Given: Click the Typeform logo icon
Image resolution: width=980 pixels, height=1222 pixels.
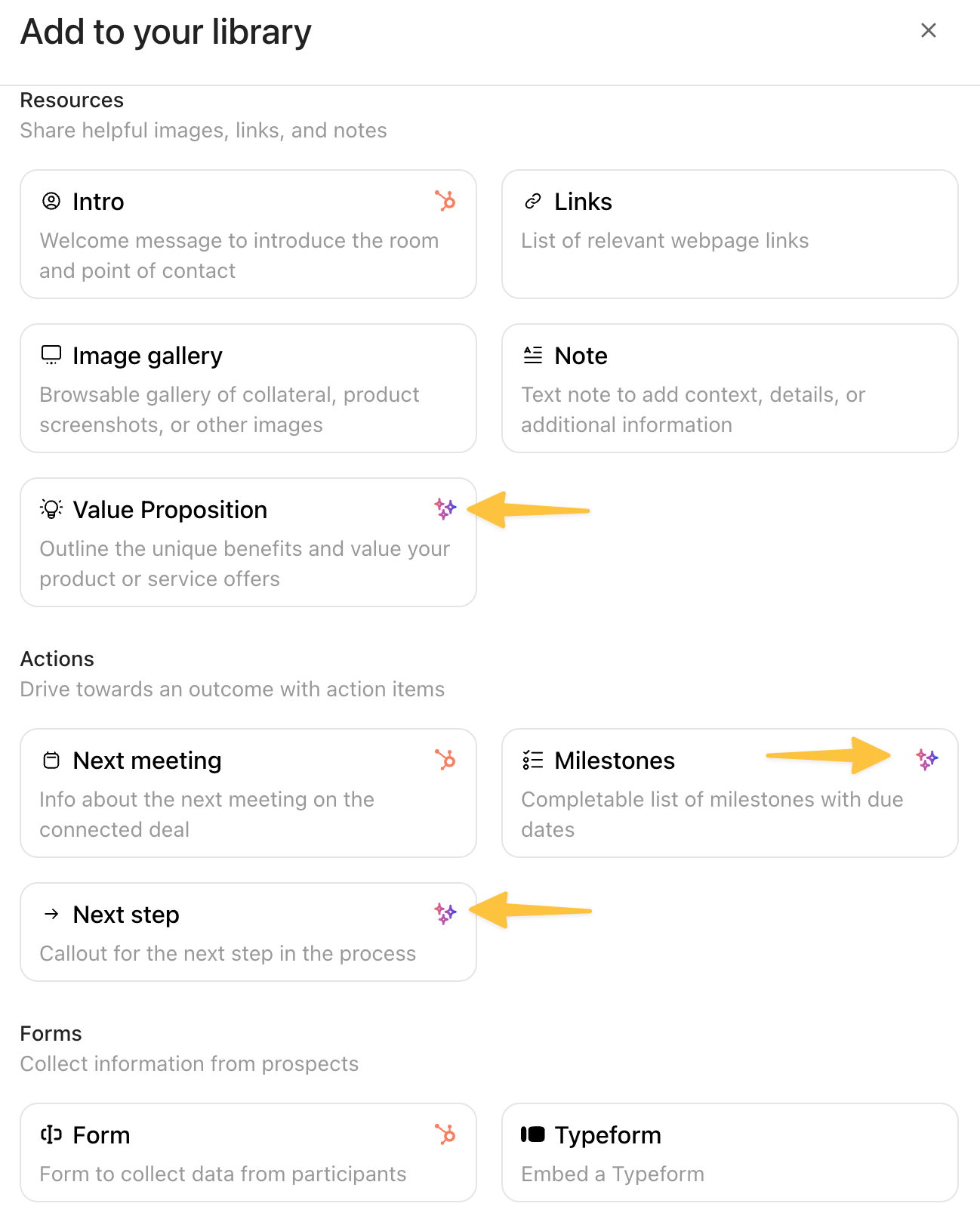Looking at the screenshot, I should pos(533,1134).
